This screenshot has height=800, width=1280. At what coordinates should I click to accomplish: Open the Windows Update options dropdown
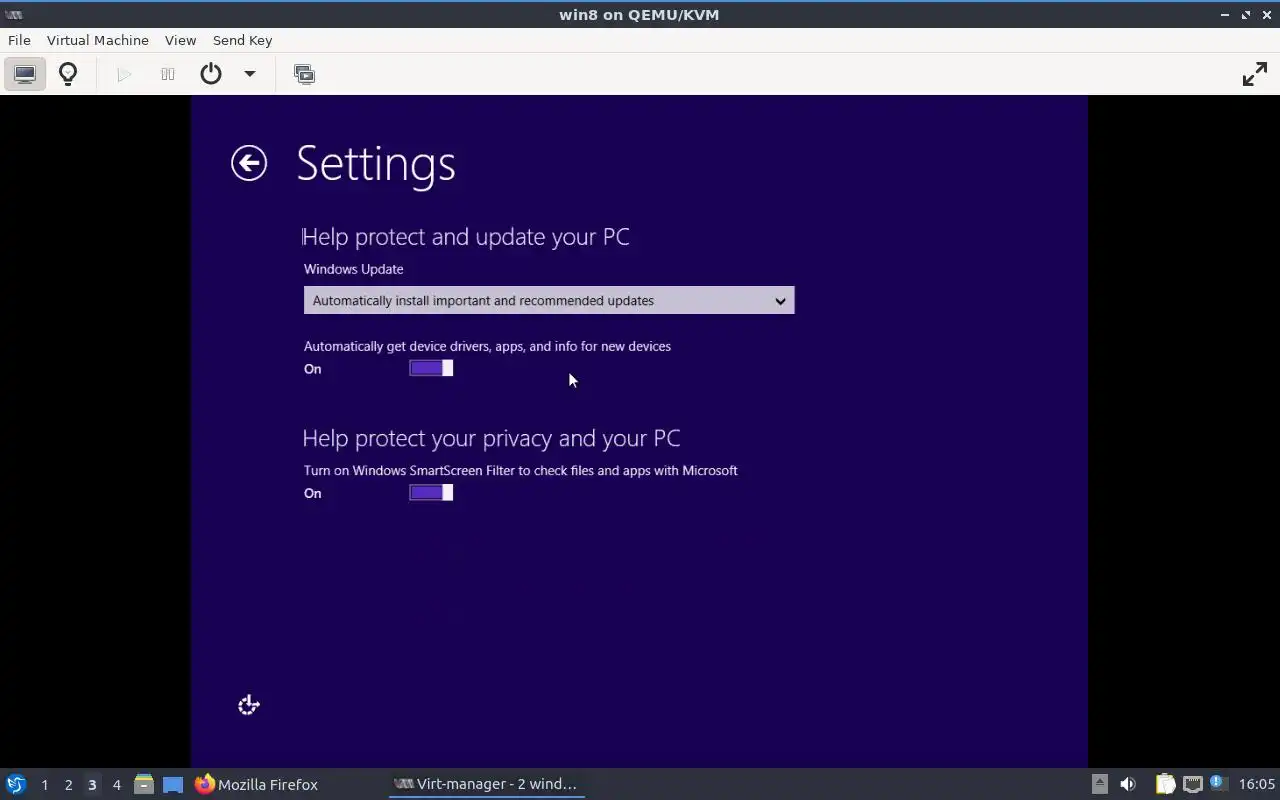click(x=549, y=300)
